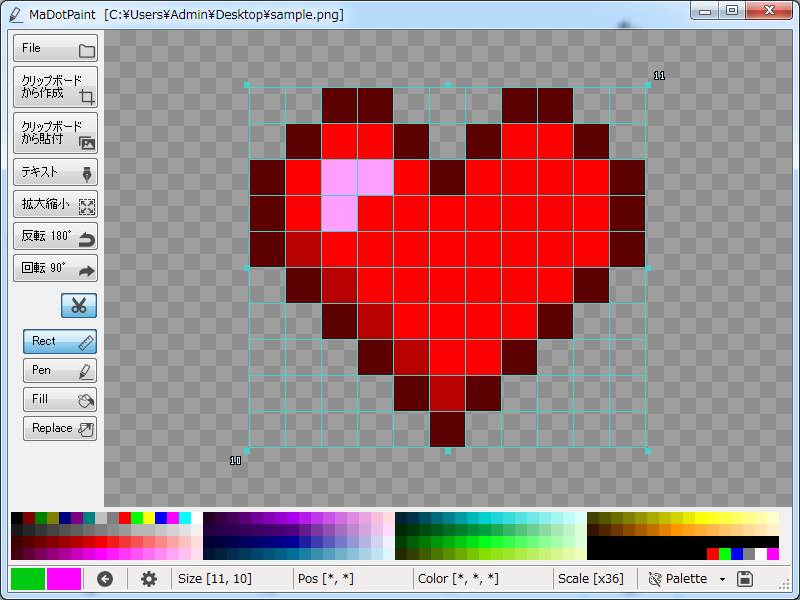Select the テキスト text tool
The image size is (800, 600).
(x=55, y=172)
